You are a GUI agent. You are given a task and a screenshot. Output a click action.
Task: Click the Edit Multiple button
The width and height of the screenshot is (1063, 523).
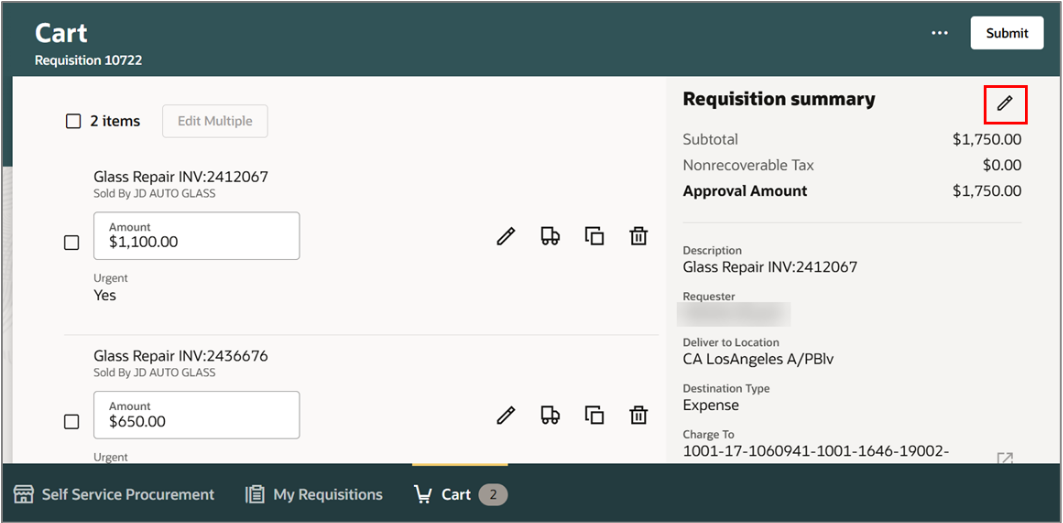point(215,121)
